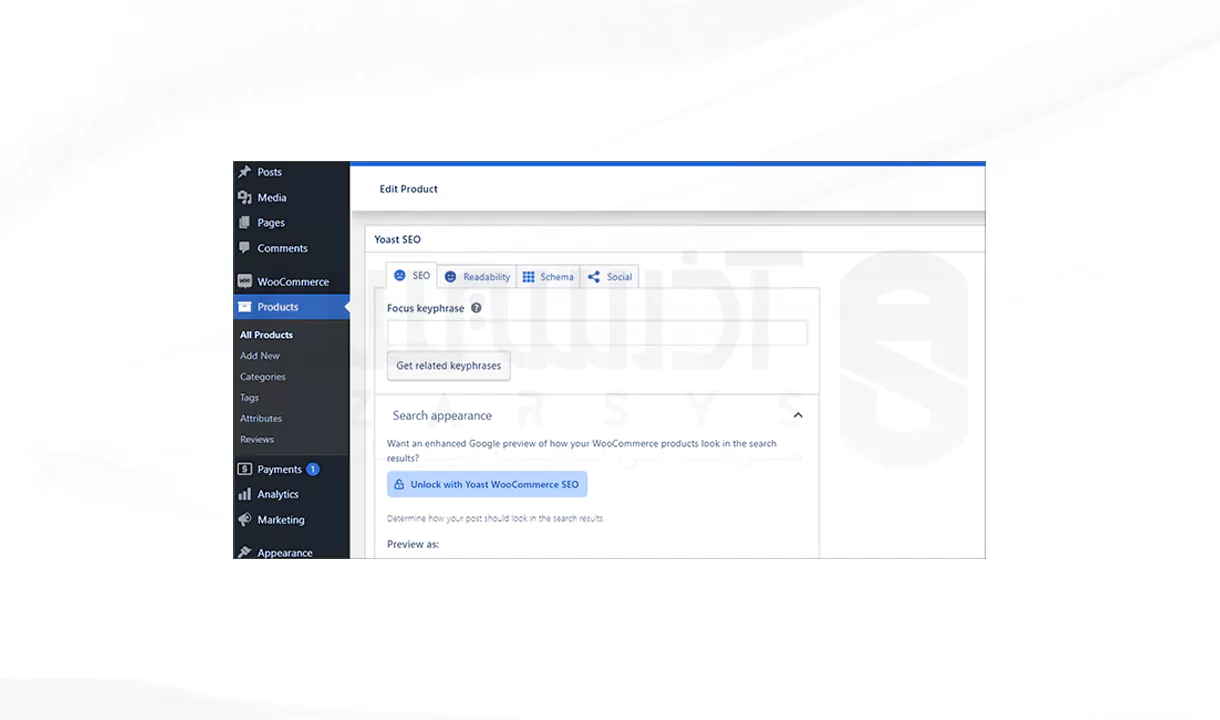
Task: Click the Social share icon
Action: coord(594,277)
